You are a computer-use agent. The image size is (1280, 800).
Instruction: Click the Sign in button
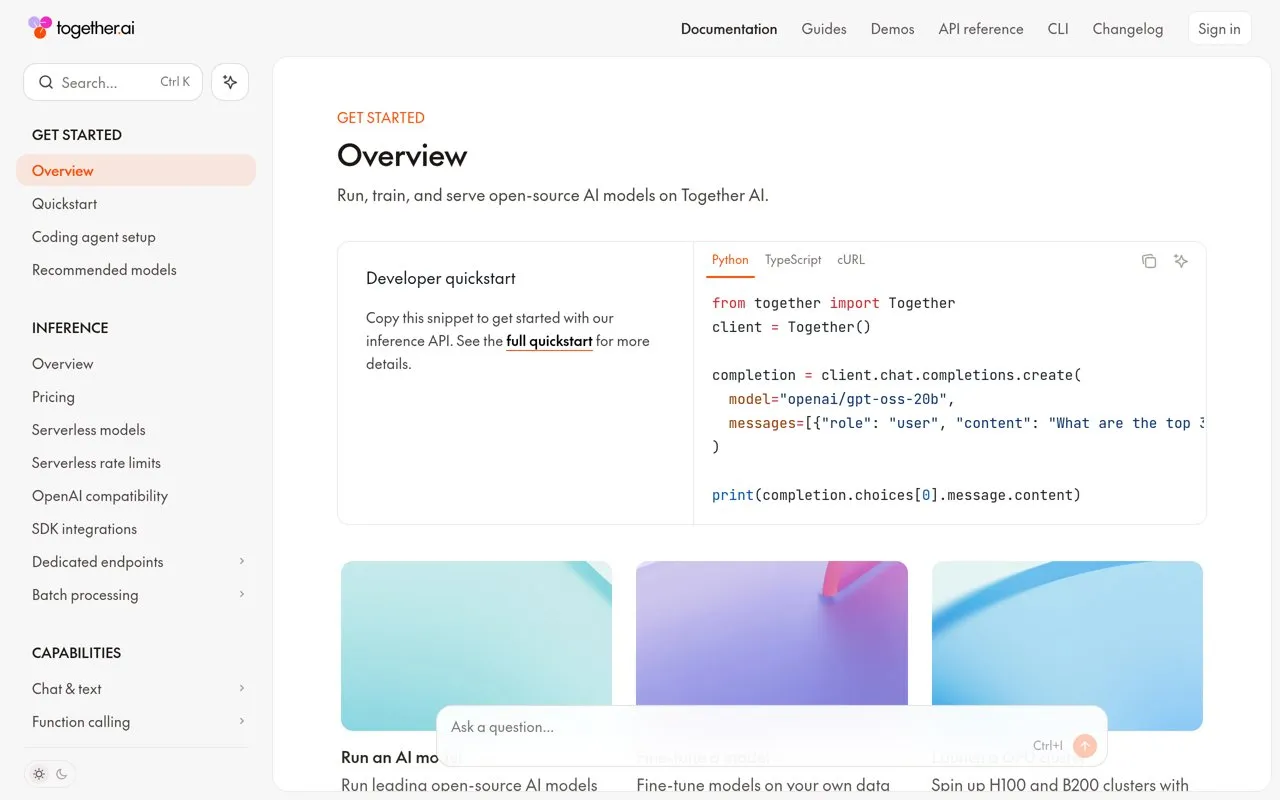point(1220,29)
